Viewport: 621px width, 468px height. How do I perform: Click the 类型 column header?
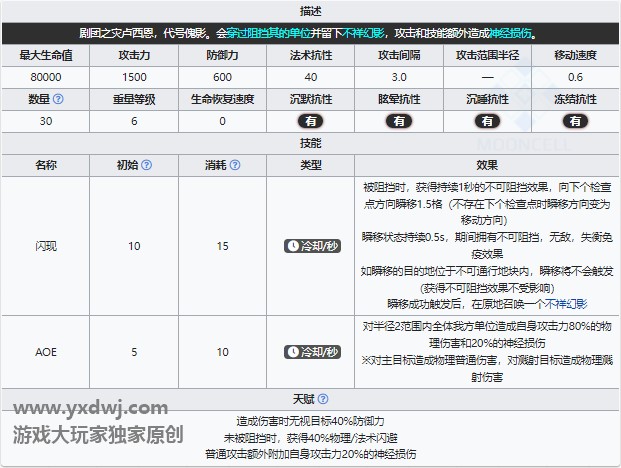pyautogui.click(x=311, y=165)
